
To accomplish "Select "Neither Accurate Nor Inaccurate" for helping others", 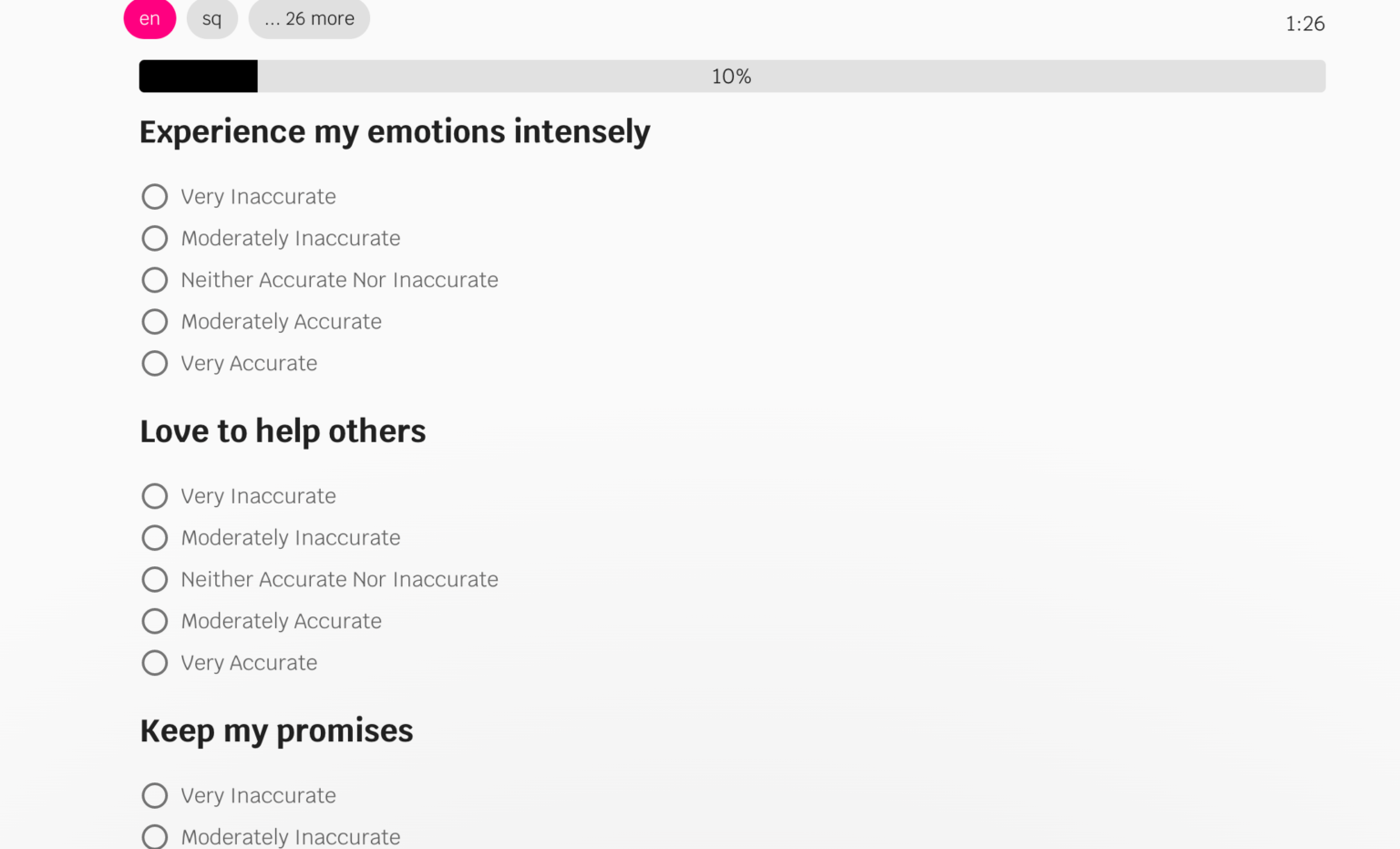I will (x=154, y=579).
